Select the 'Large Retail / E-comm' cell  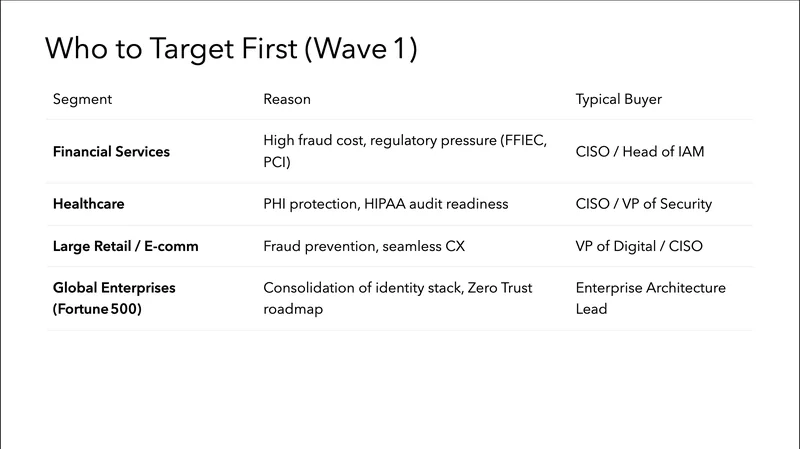pyautogui.click(x=125, y=246)
